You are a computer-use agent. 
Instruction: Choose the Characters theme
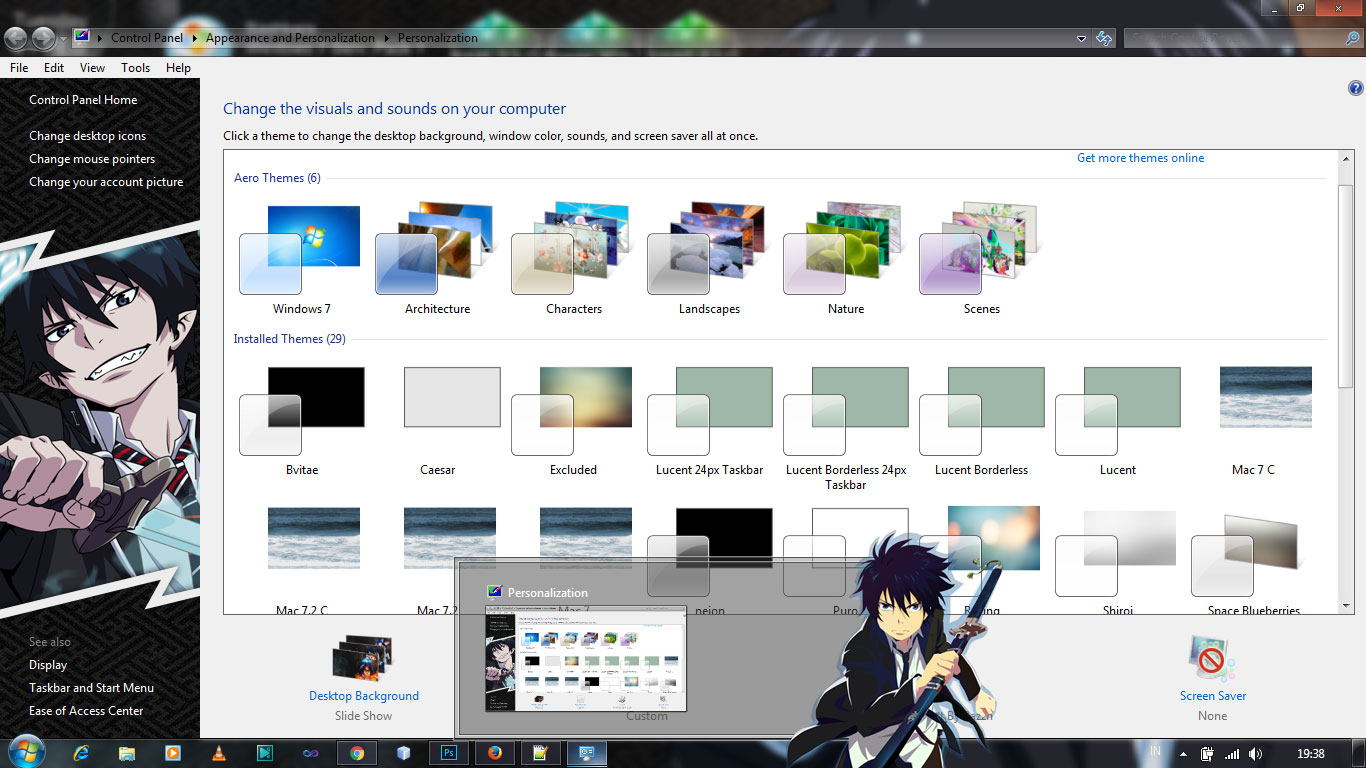coord(573,258)
